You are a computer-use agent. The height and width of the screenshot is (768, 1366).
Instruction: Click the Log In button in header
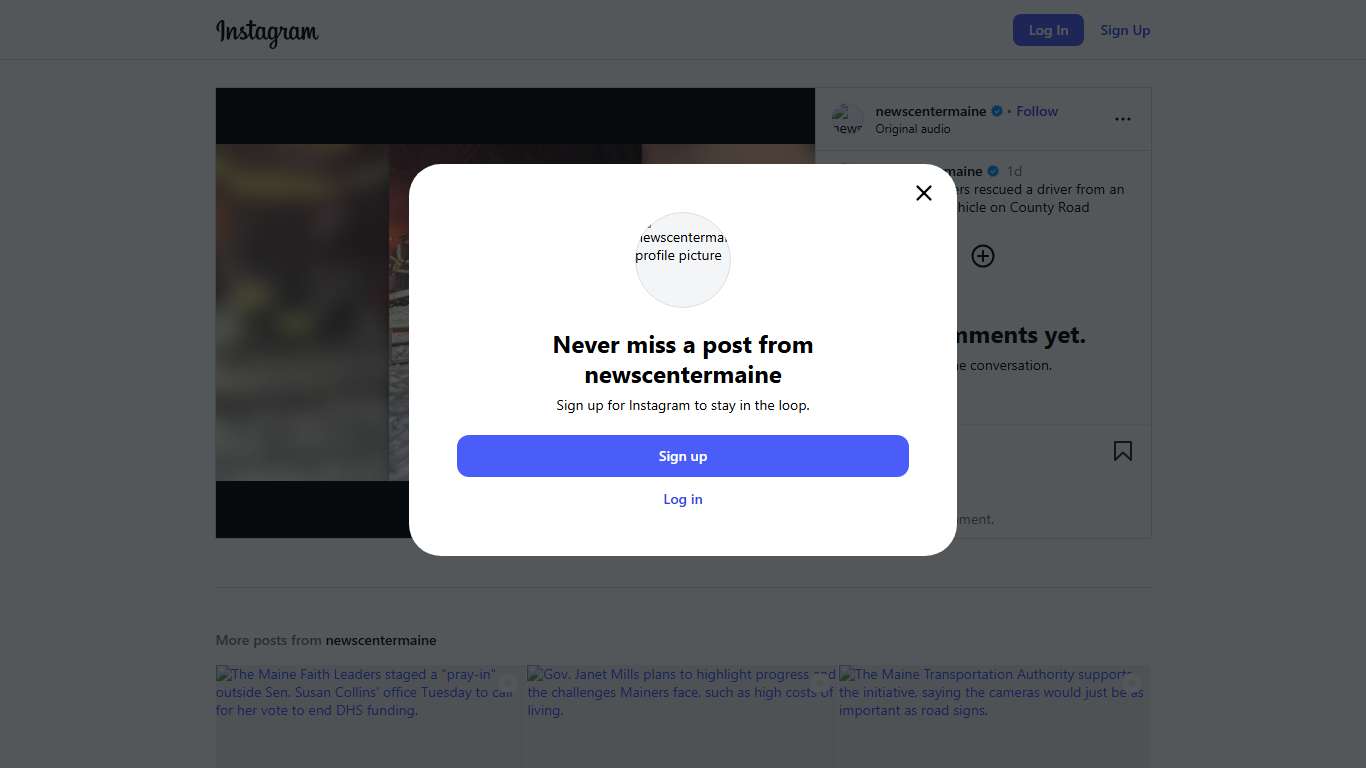[x=1047, y=30]
